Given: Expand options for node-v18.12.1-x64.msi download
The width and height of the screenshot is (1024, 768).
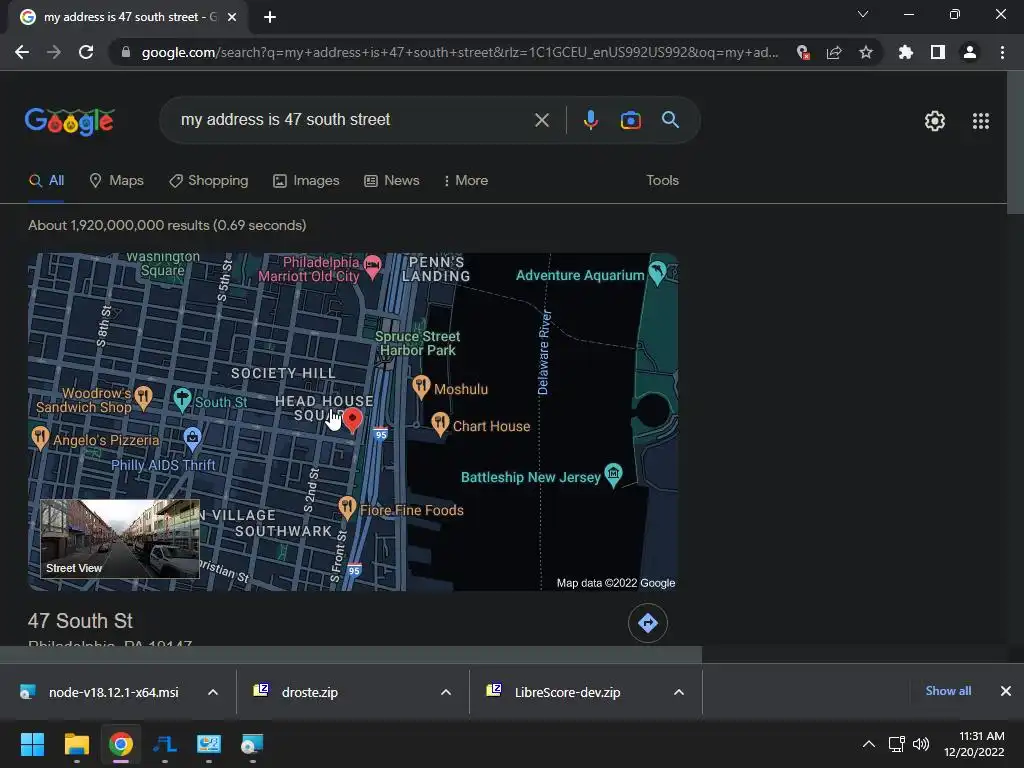Looking at the screenshot, I should coord(213,692).
